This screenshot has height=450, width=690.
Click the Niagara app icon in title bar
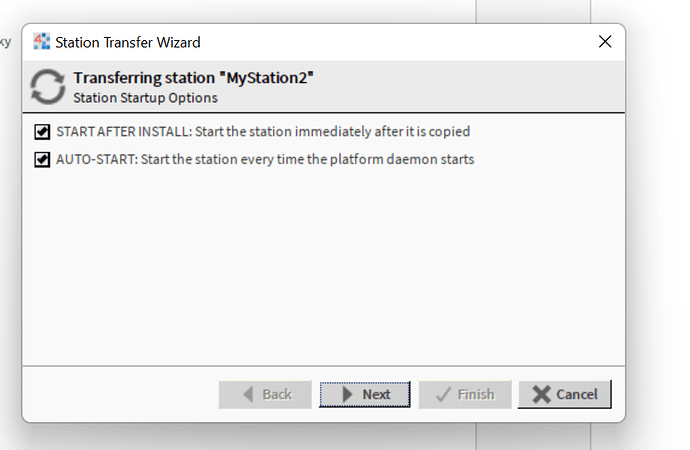pyautogui.click(x=42, y=42)
